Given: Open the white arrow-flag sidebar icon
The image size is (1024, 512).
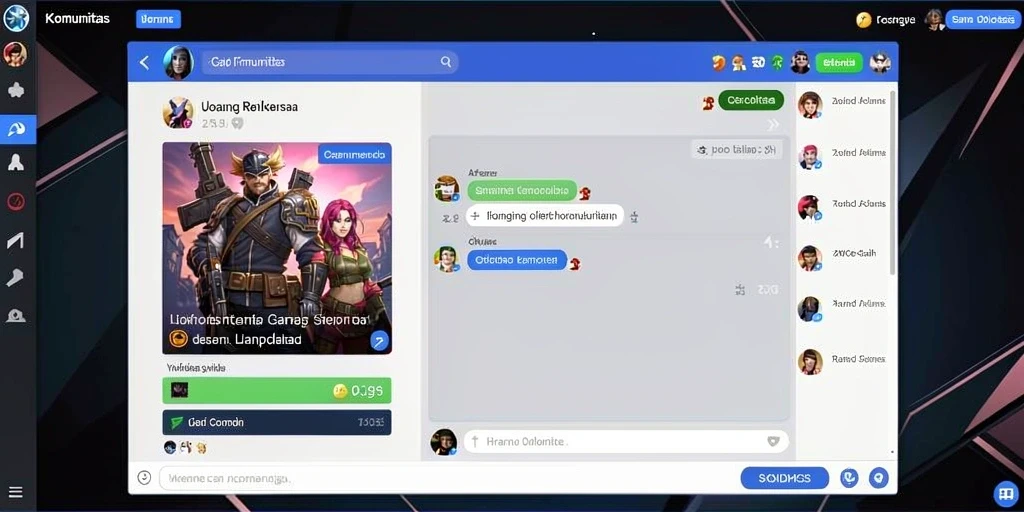Looking at the screenshot, I should (x=15, y=240).
